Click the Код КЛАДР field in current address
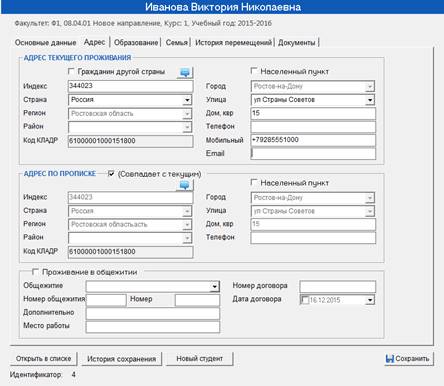 click(x=130, y=141)
